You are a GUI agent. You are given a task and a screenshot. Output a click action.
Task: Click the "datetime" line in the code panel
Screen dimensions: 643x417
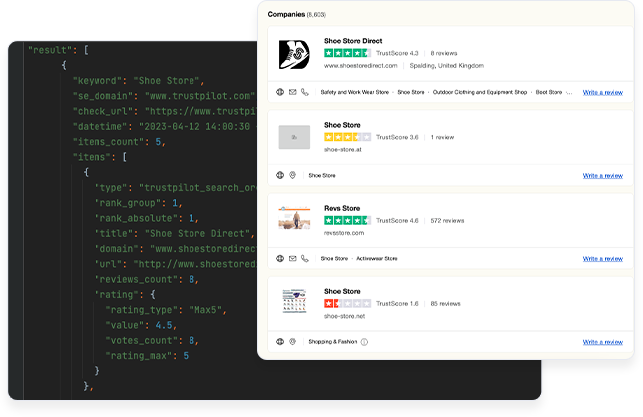pyautogui.click(x=164, y=127)
